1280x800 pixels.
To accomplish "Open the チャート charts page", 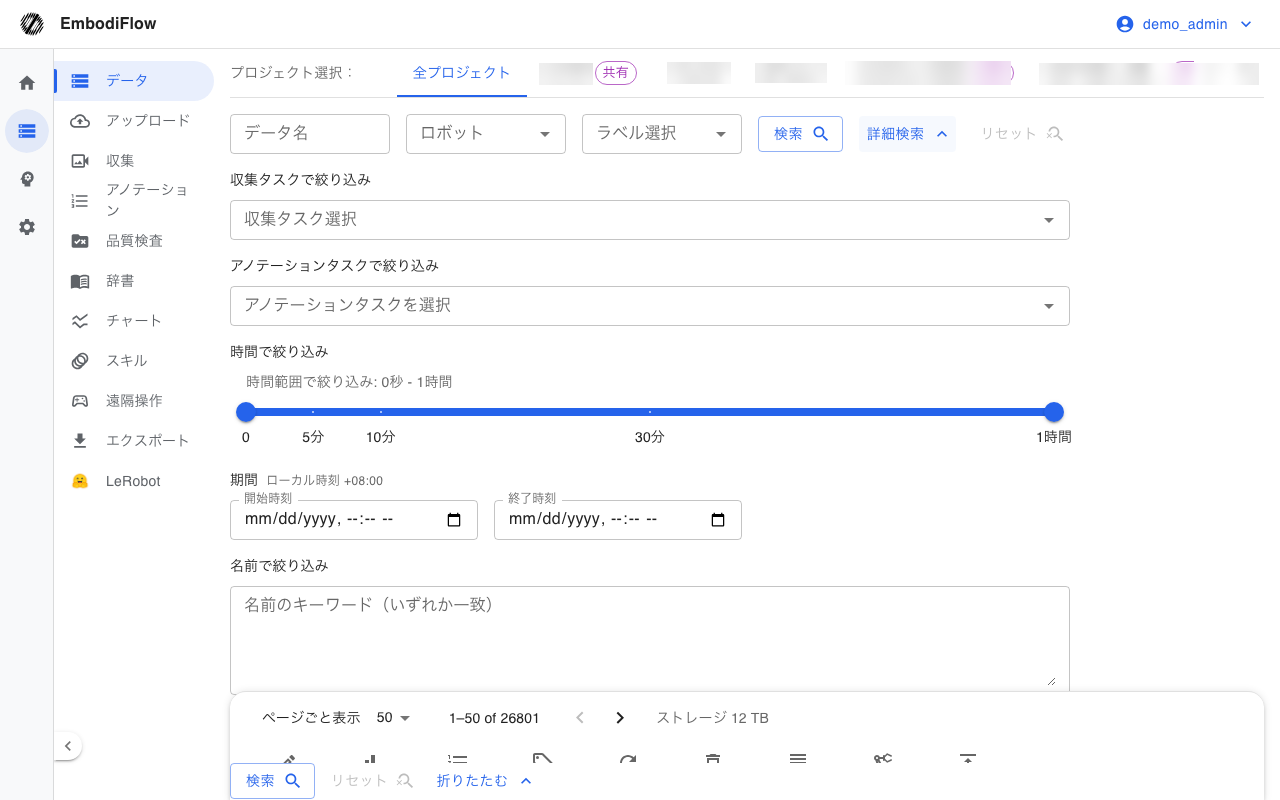I will (x=134, y=321).
